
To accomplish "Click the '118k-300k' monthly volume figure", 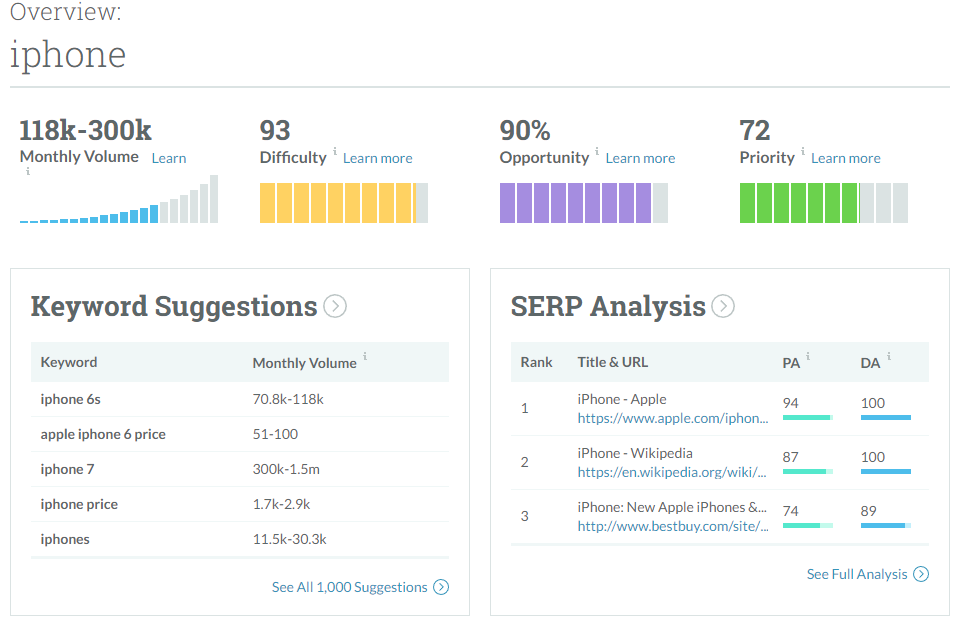I will (85, 130).
